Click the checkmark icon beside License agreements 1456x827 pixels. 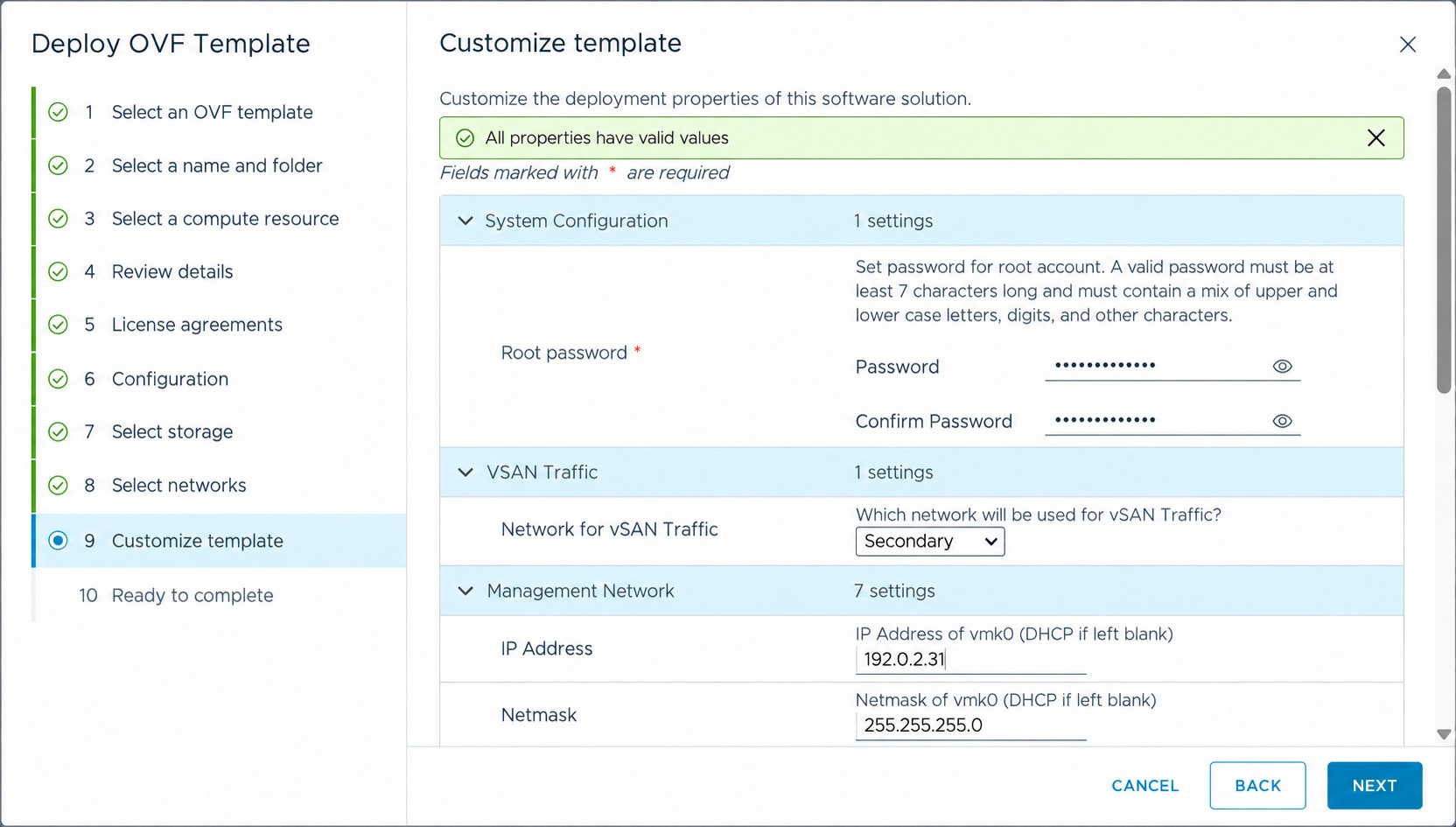click(58, 325)
